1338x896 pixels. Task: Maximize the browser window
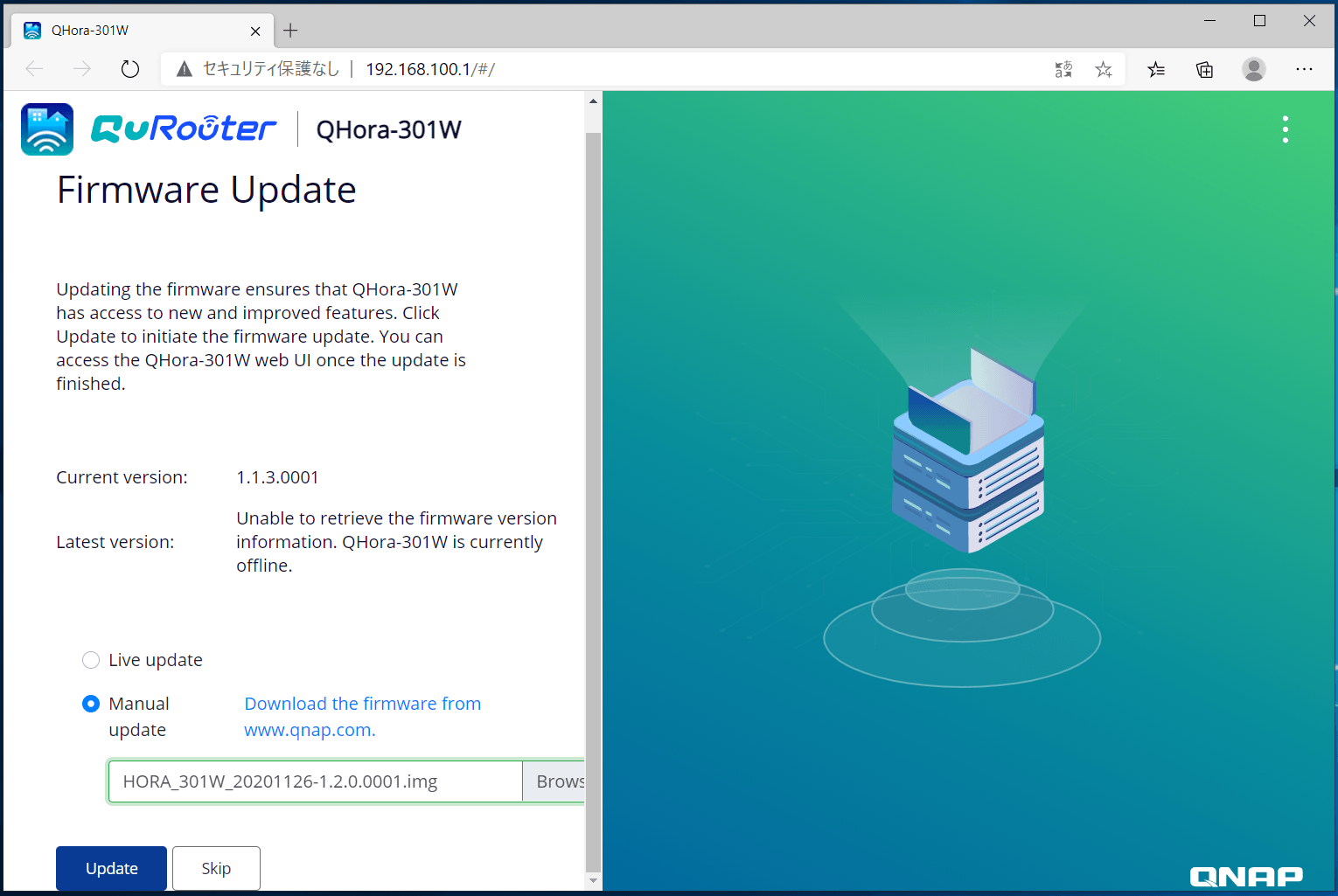1259,21
